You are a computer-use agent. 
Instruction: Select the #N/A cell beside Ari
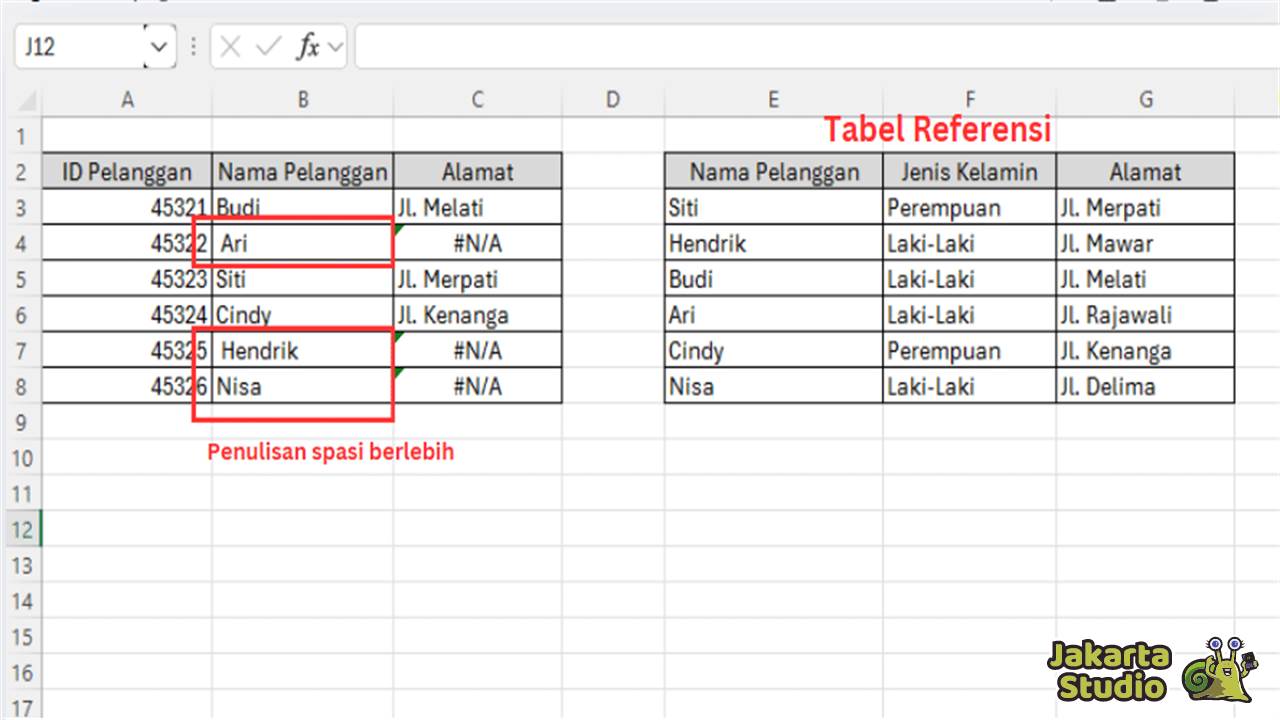click(x=478, y=243)
